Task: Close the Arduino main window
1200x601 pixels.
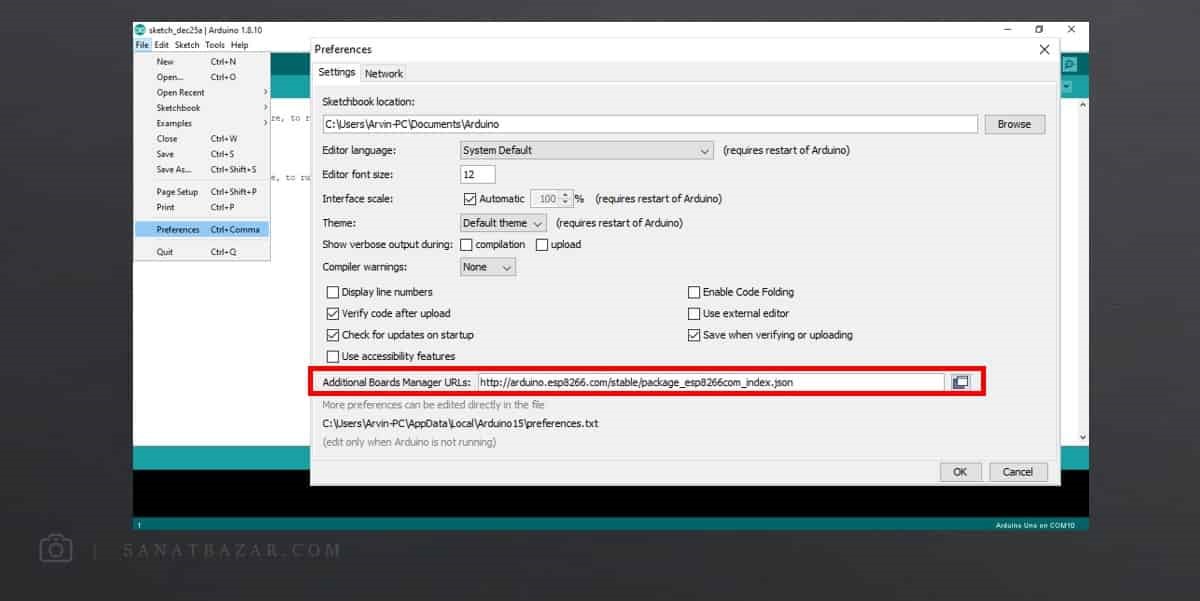Action: click(1071, 30)
